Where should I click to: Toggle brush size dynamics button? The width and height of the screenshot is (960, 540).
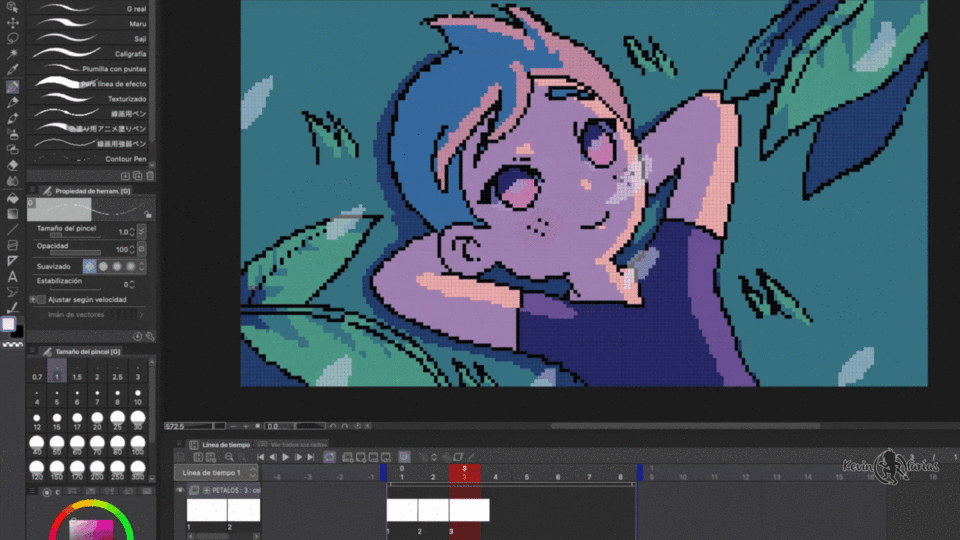[142, 231]
